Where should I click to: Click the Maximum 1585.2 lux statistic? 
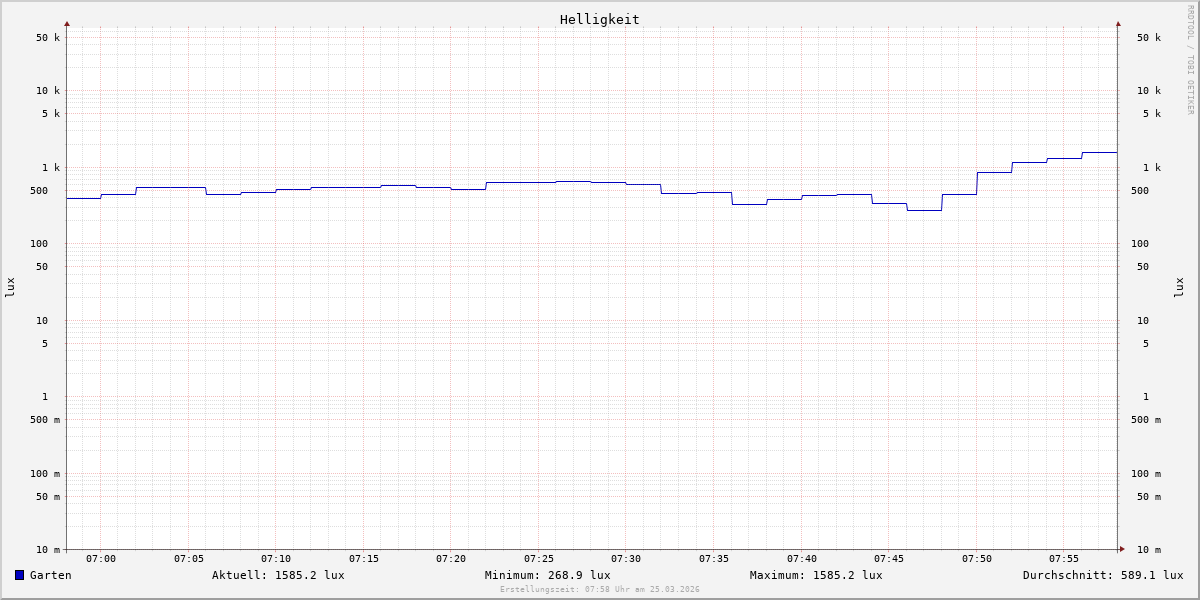point(816,575)
